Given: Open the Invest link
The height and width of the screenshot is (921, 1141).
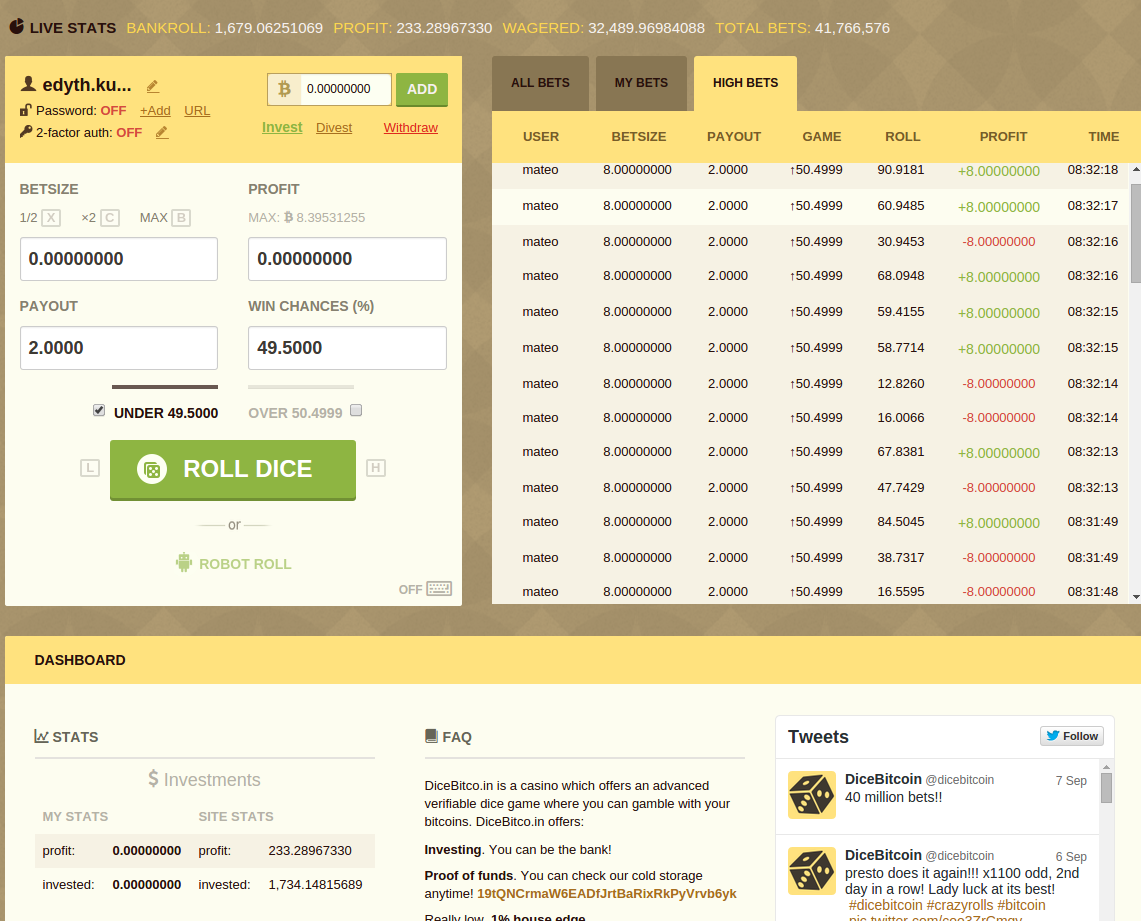Looking at the screenshot, I should pos(282,127).
